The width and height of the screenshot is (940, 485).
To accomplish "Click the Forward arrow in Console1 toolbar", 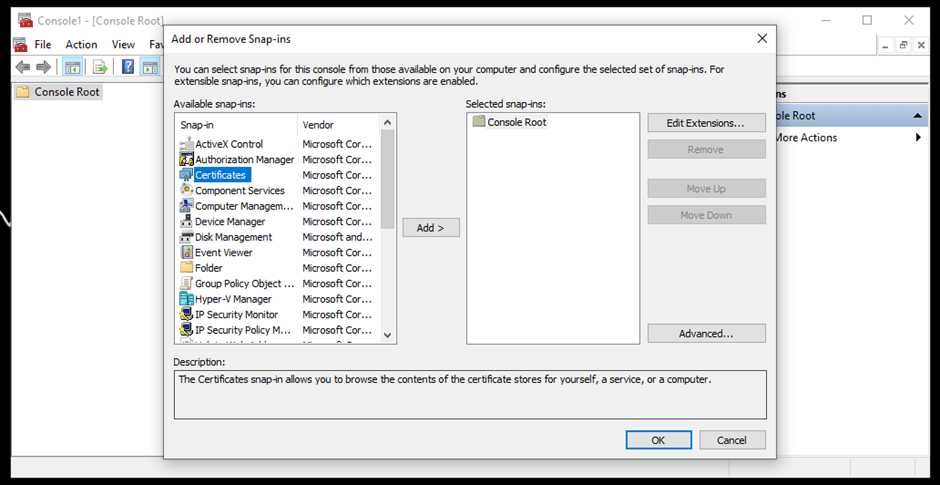I will pyautogui.click(x=43, y=67).
